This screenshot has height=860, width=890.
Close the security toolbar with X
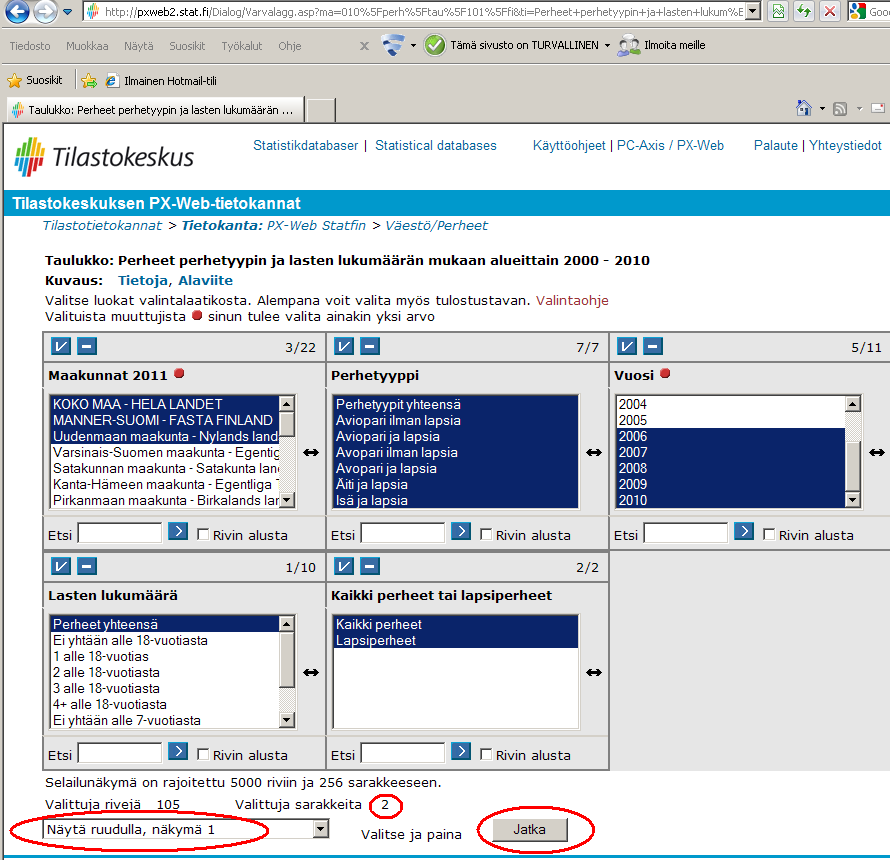pos(364,46)
